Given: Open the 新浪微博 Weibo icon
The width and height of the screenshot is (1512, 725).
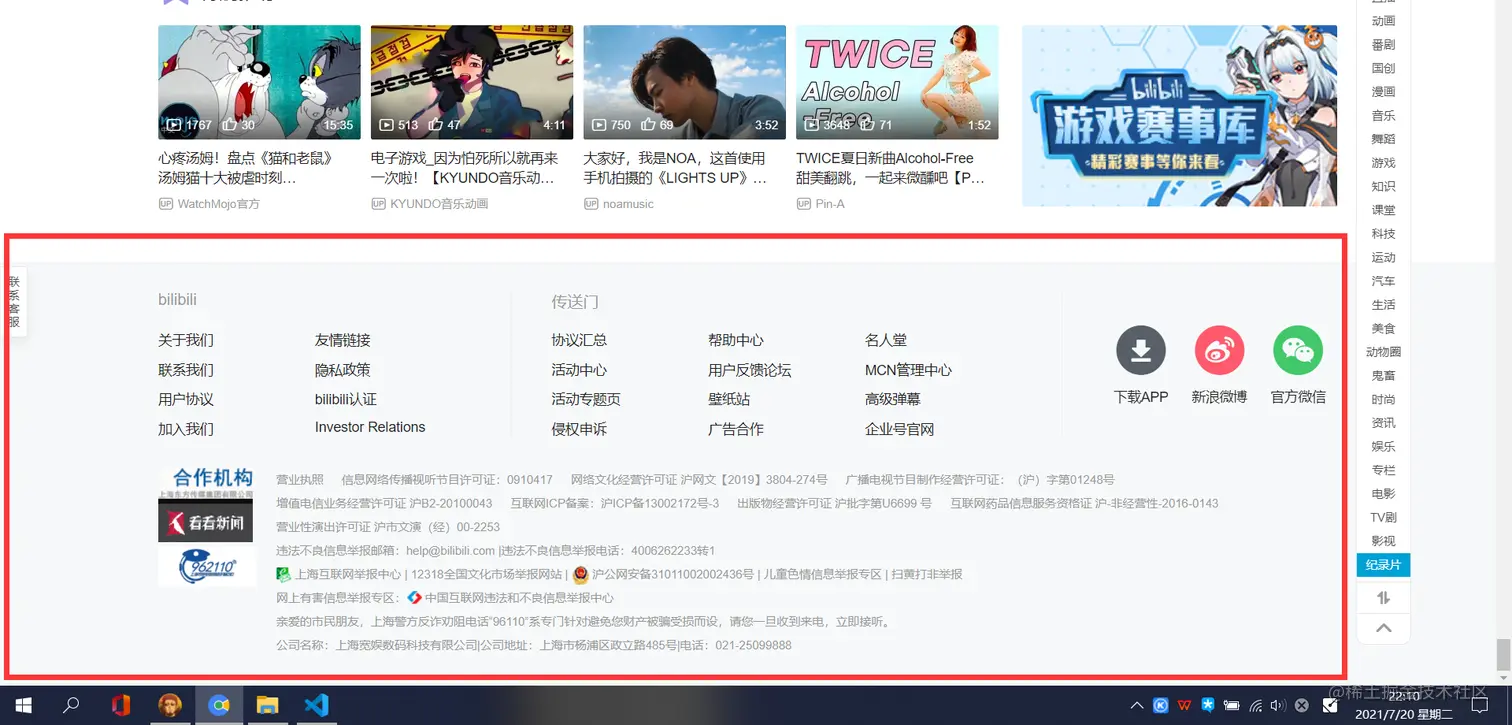Looking at the screenshot, I should point(1219,351).
